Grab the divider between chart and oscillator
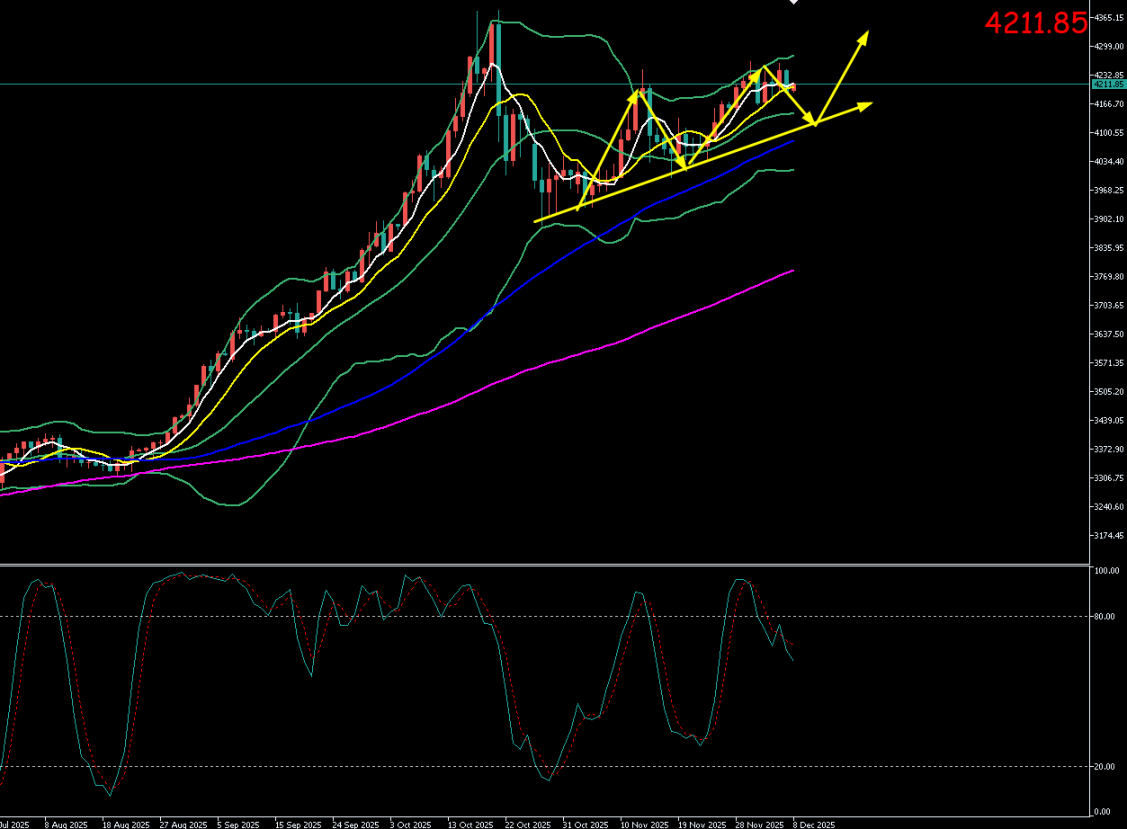The width and height of the screenshot is (1127, 829). [x=540, y=565]
